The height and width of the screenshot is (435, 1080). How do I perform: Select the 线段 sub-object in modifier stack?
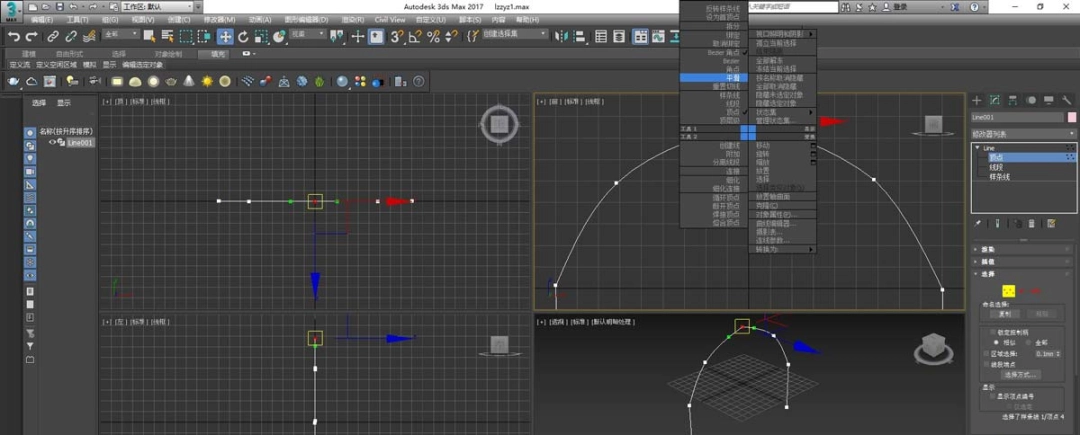point(995,167)
